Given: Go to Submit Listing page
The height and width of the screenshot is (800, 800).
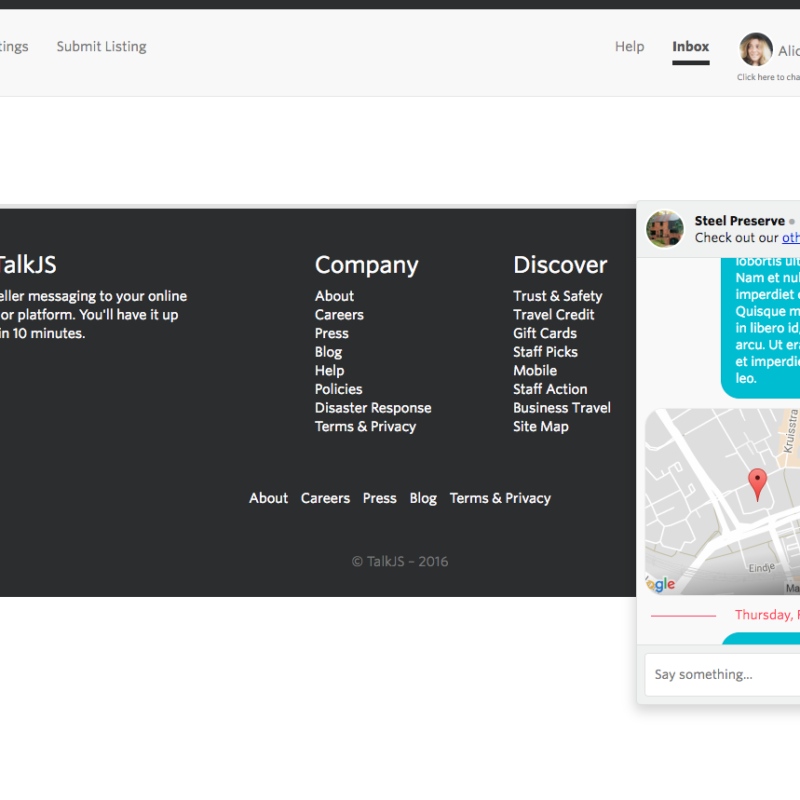Looking at the screenshot, I should pyautogui.click(x=101, y=47).
